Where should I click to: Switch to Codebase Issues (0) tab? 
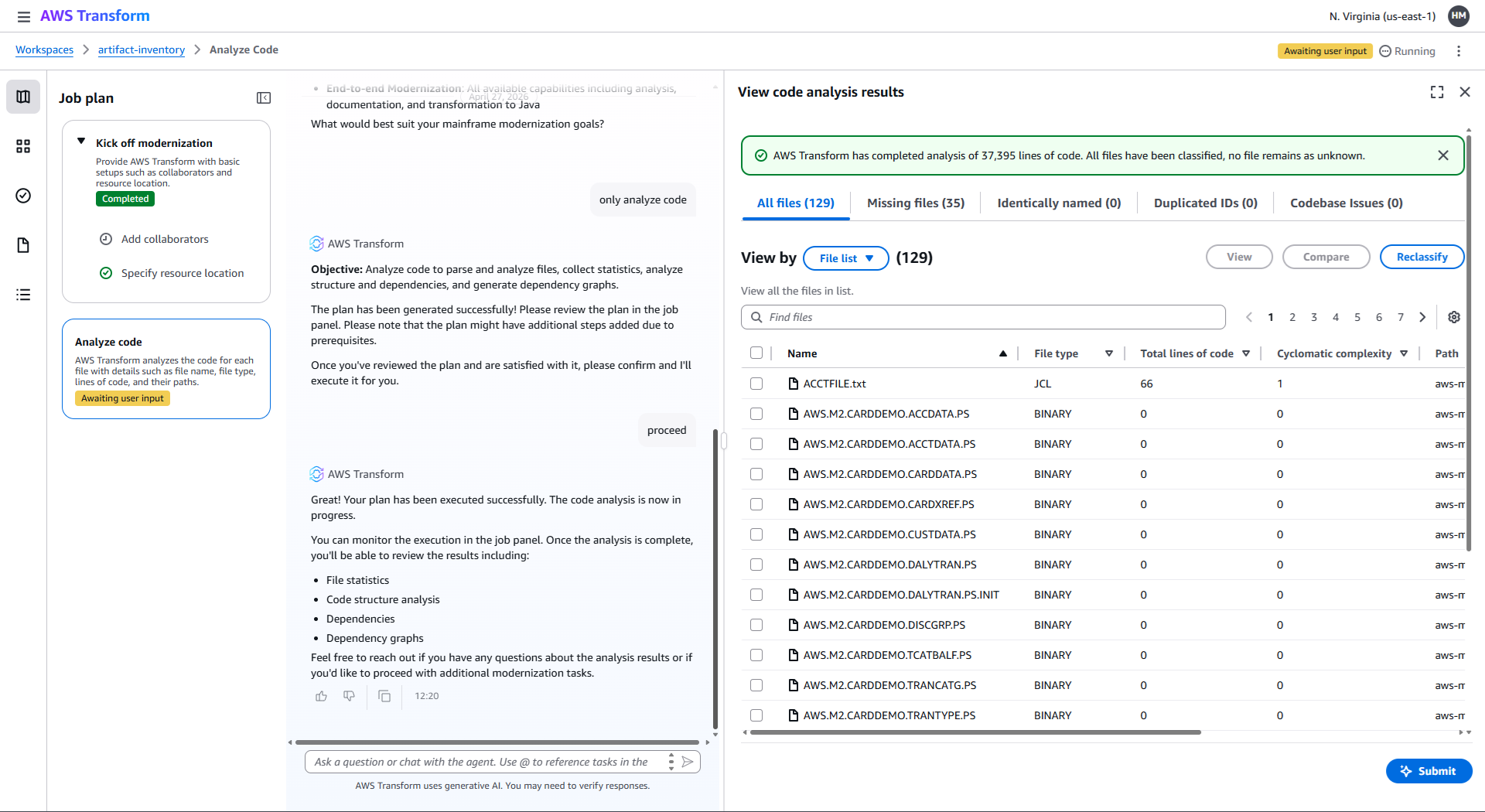click(x=1347, y=203)
